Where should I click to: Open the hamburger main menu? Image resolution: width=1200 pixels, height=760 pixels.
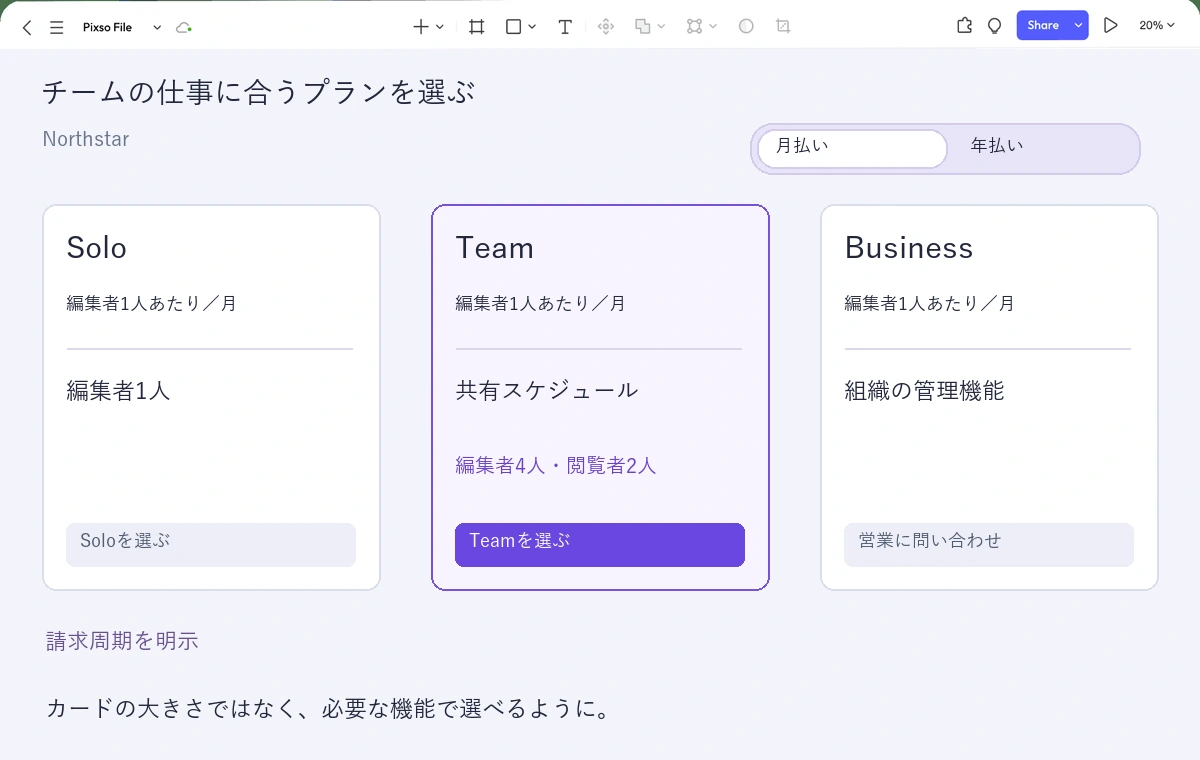click(57, 27)
